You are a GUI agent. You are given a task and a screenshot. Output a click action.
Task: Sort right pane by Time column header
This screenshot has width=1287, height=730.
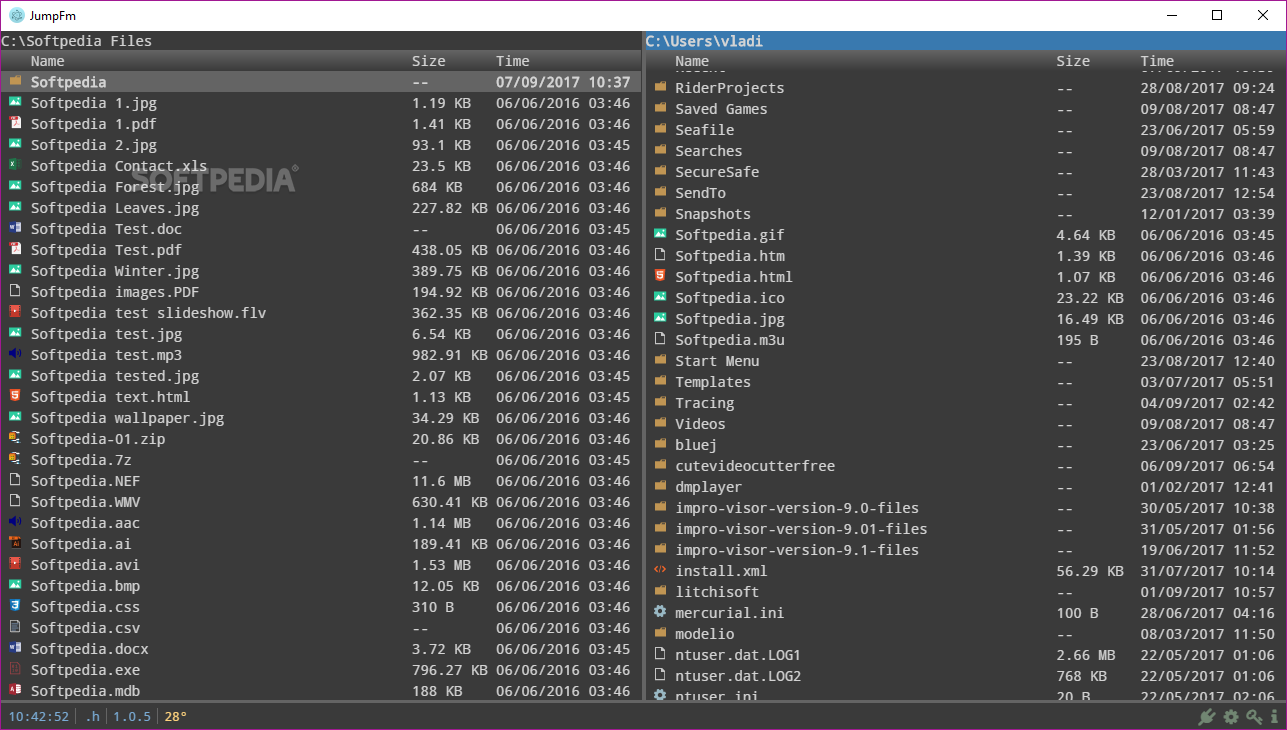coord(1157,61)
